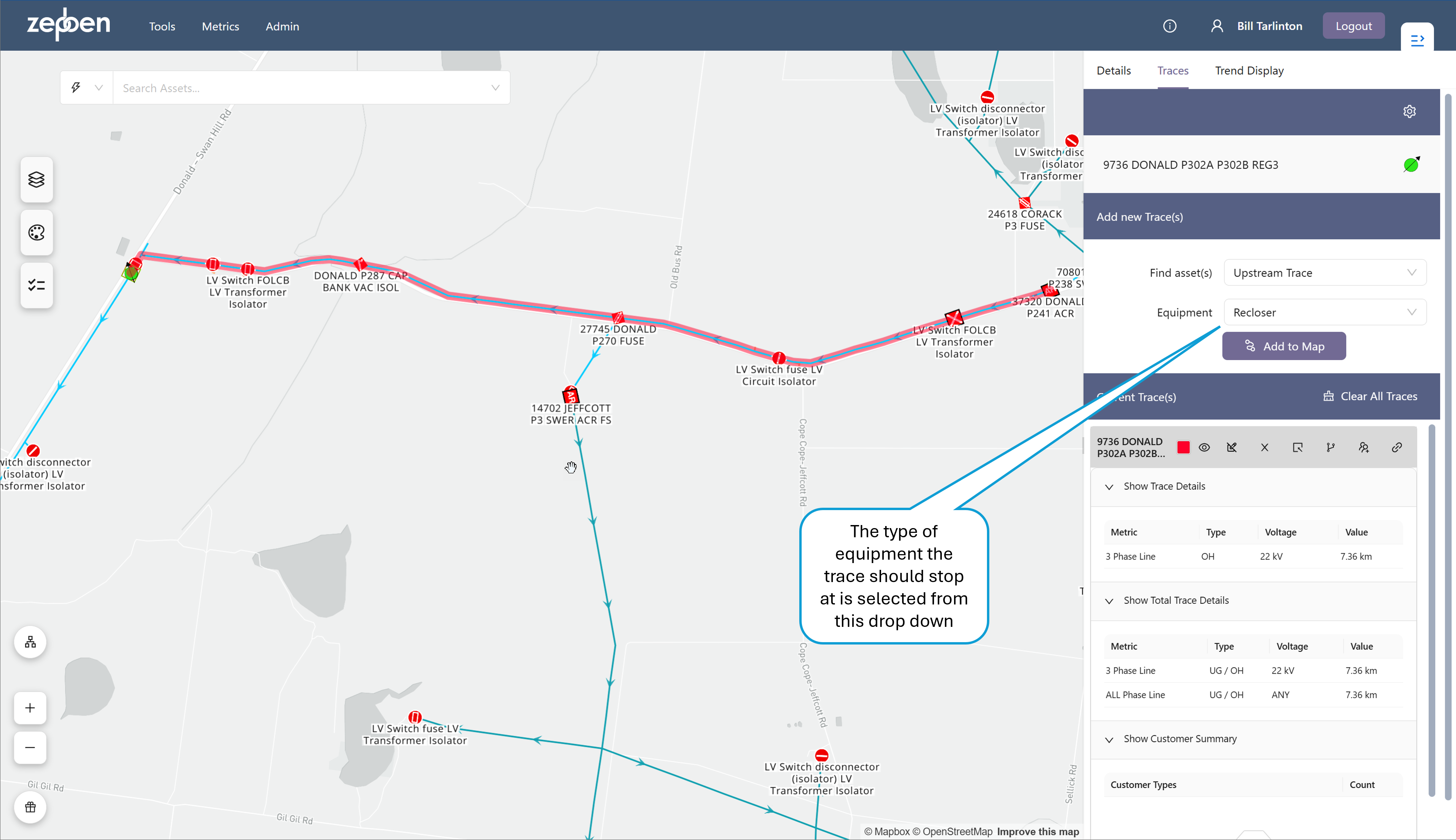1456x840 pixels.
Task: Select the 27745 DONALD P270 FUSE symbol
Action: [x=618, y=317]
